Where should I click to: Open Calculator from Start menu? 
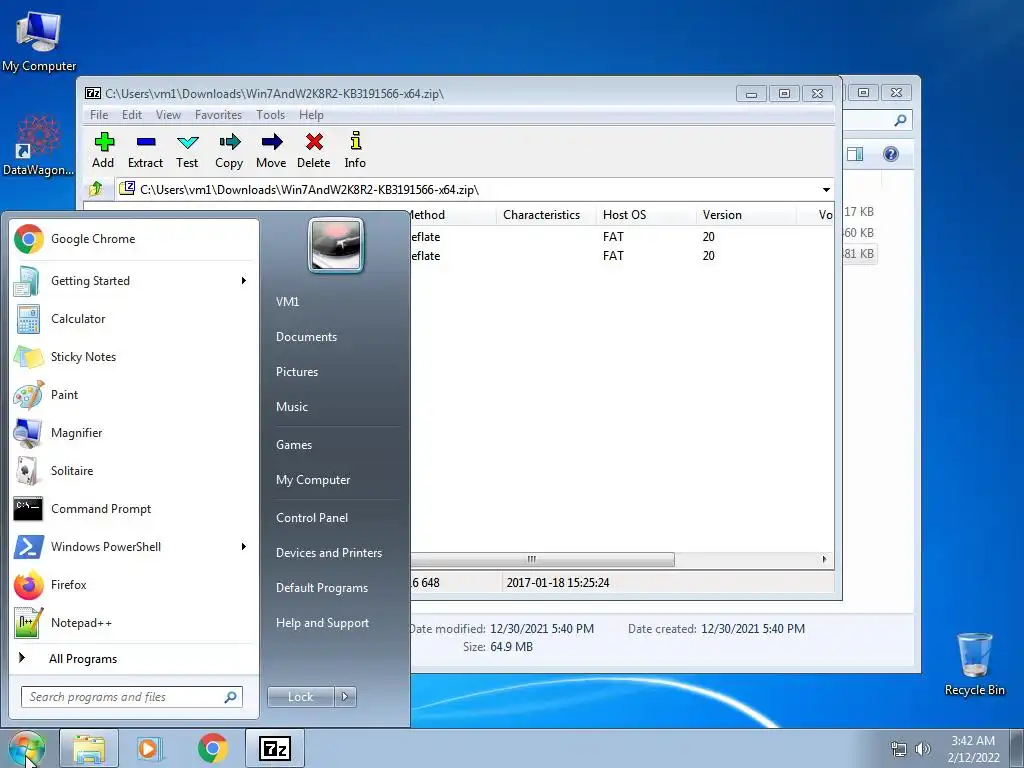134,319
